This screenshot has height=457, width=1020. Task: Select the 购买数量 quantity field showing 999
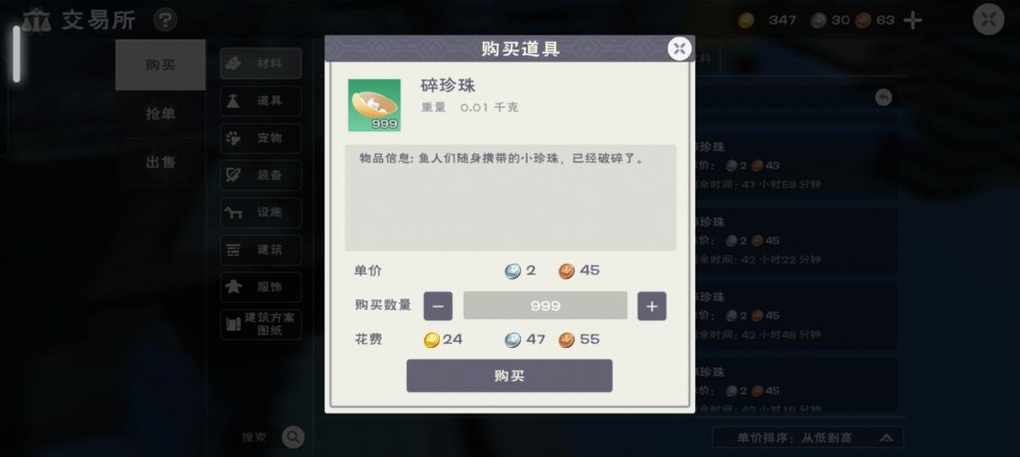point(545,306)
